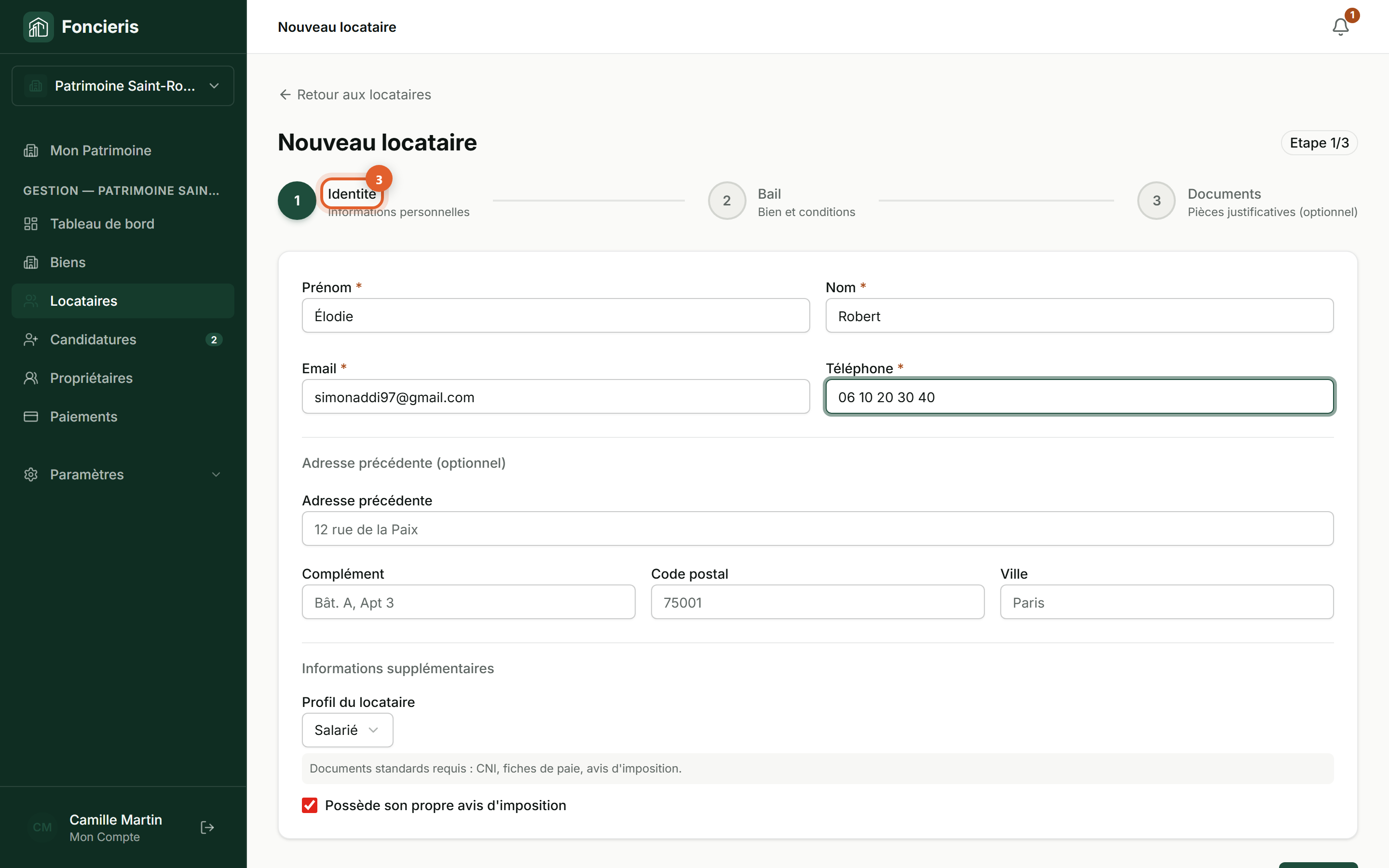Image resolution: width=1389 pixels, height=868 pixels.
Task: Click the Bail step label
Action: coord(769,193)
